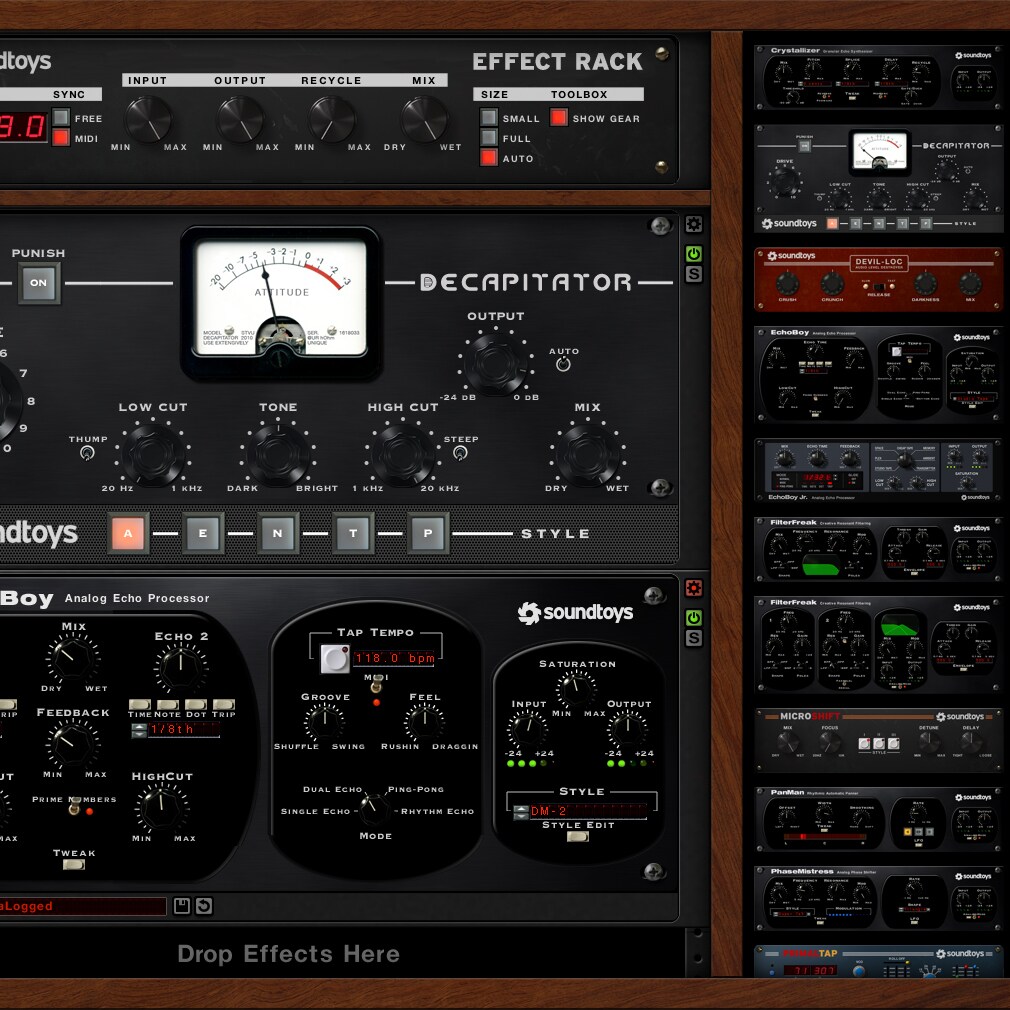1010x1010 pixels.
Task: Toggle the EchoBoy green power icon
Action: click(693, 618)
